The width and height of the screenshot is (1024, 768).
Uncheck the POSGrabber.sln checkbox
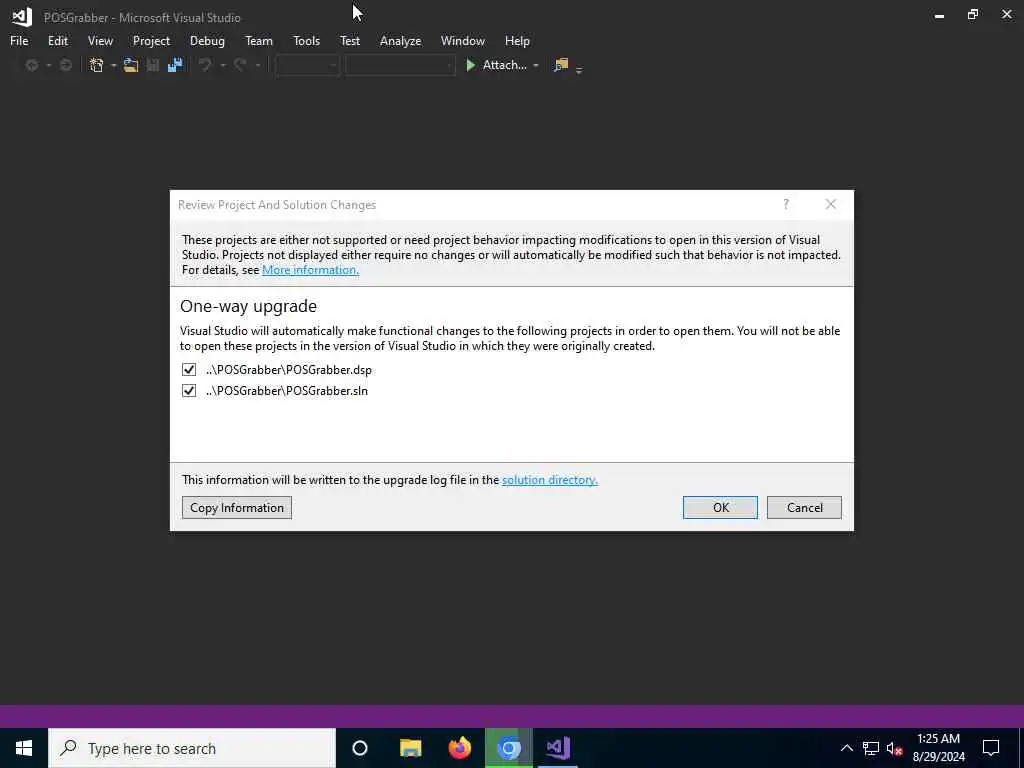pos(189,391)
